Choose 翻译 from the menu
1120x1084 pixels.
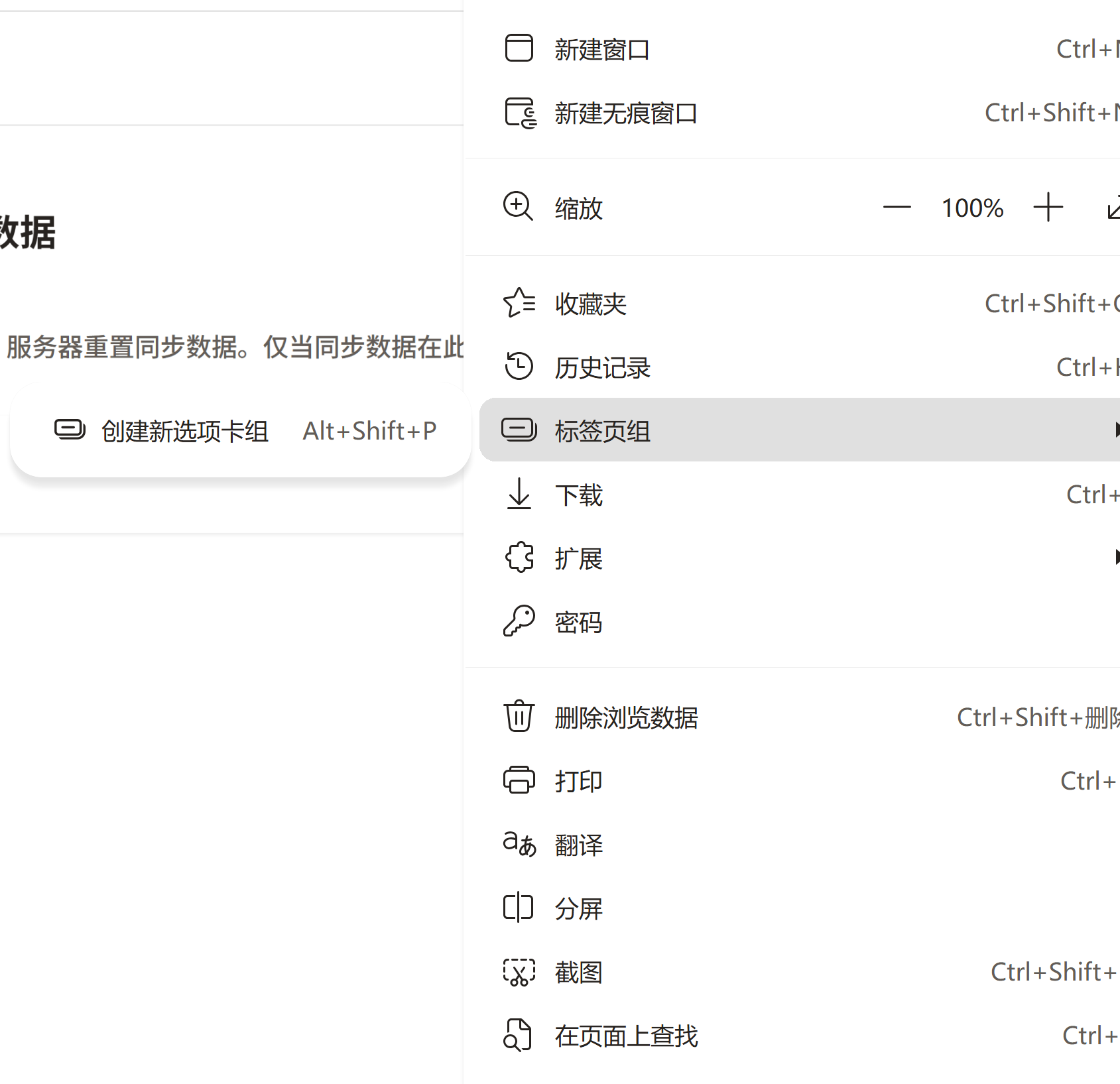click(x=799, y=845)
